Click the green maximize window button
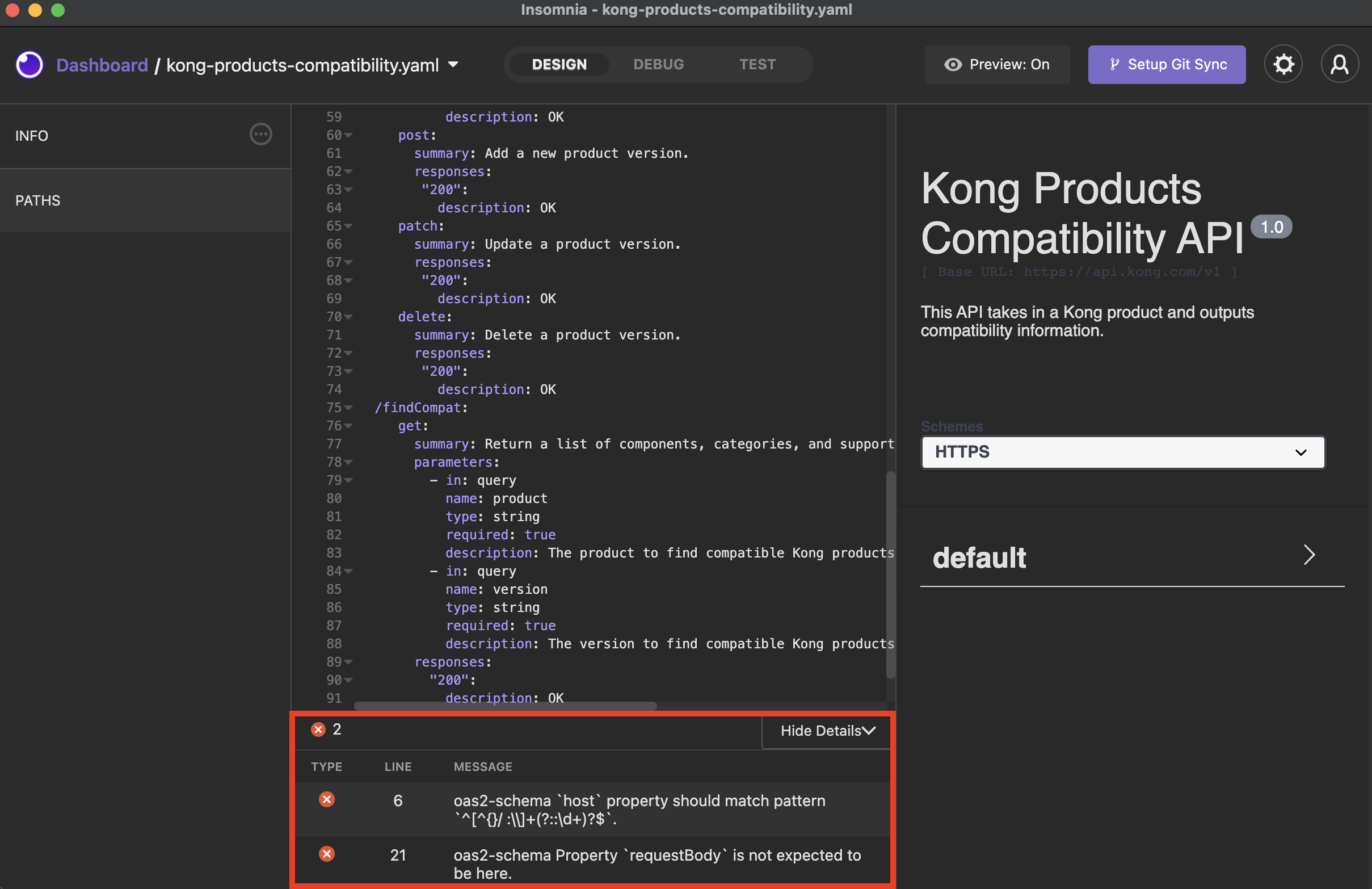This screenshot has height=889, width=1372. tap(58, 10)
